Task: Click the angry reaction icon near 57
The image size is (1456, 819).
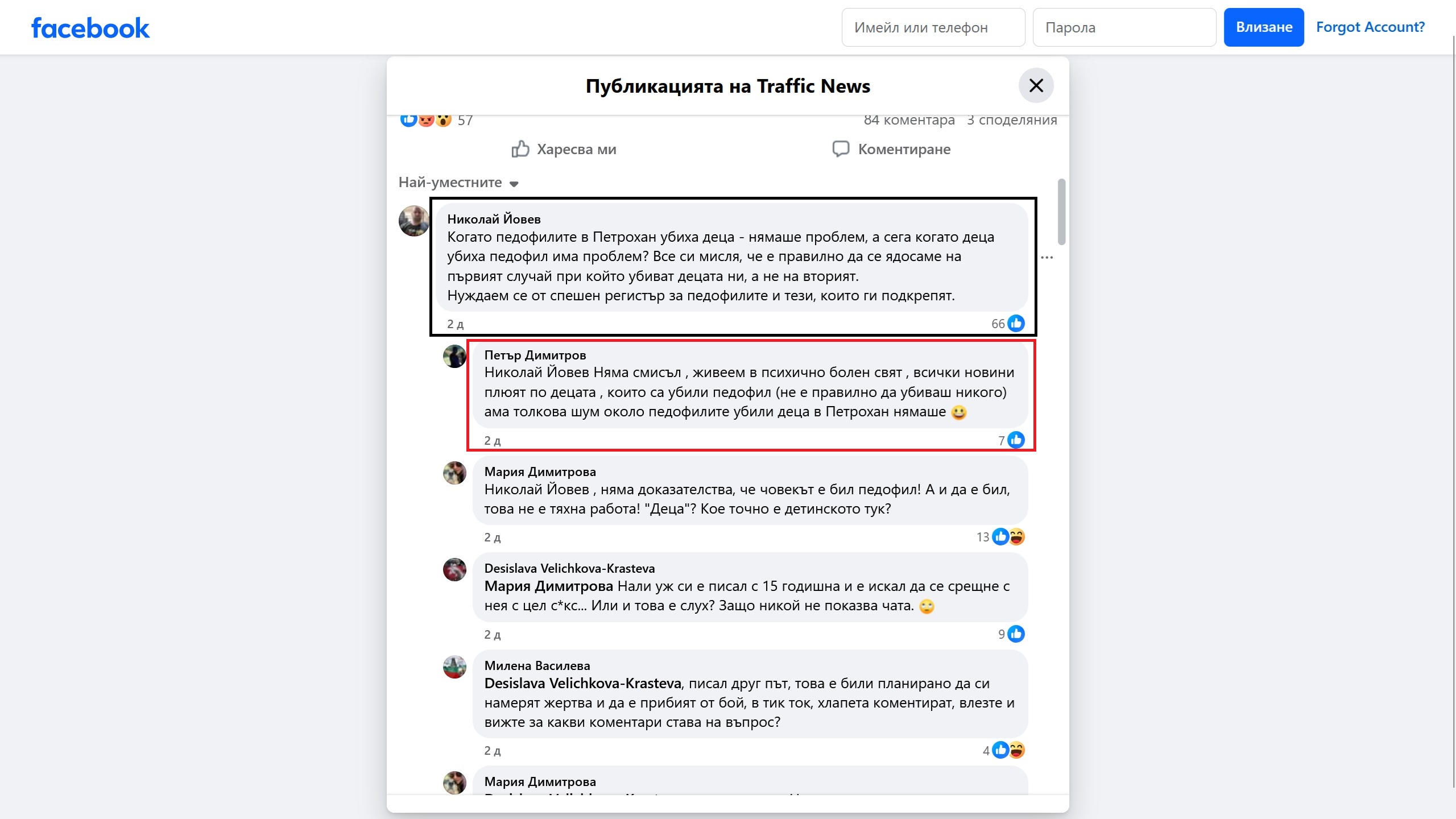Action: tap(426, 119)
